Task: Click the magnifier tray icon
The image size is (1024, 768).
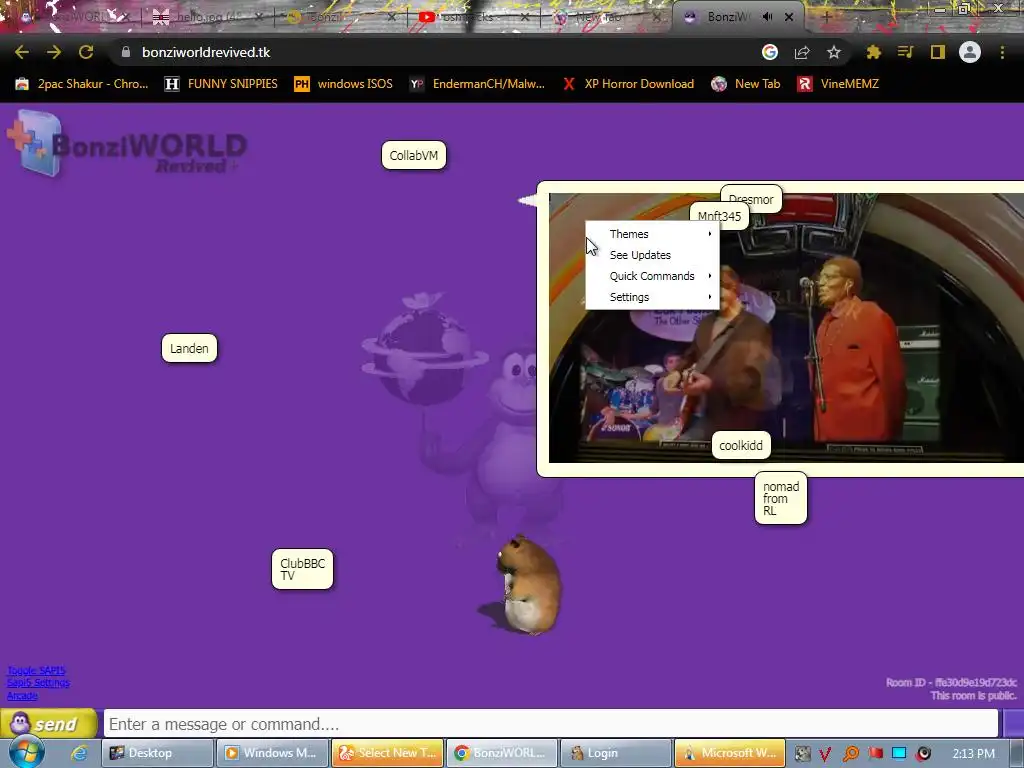Action: coord(850,754)
